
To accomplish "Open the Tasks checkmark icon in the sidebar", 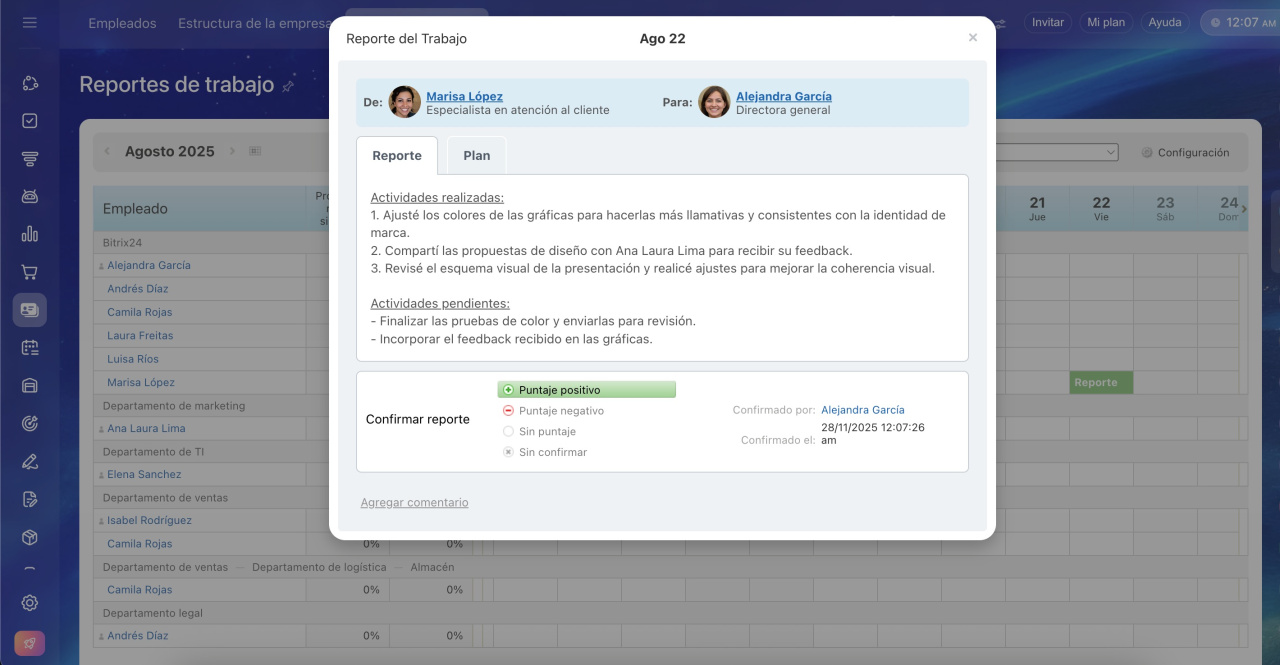I will point(29,121).
